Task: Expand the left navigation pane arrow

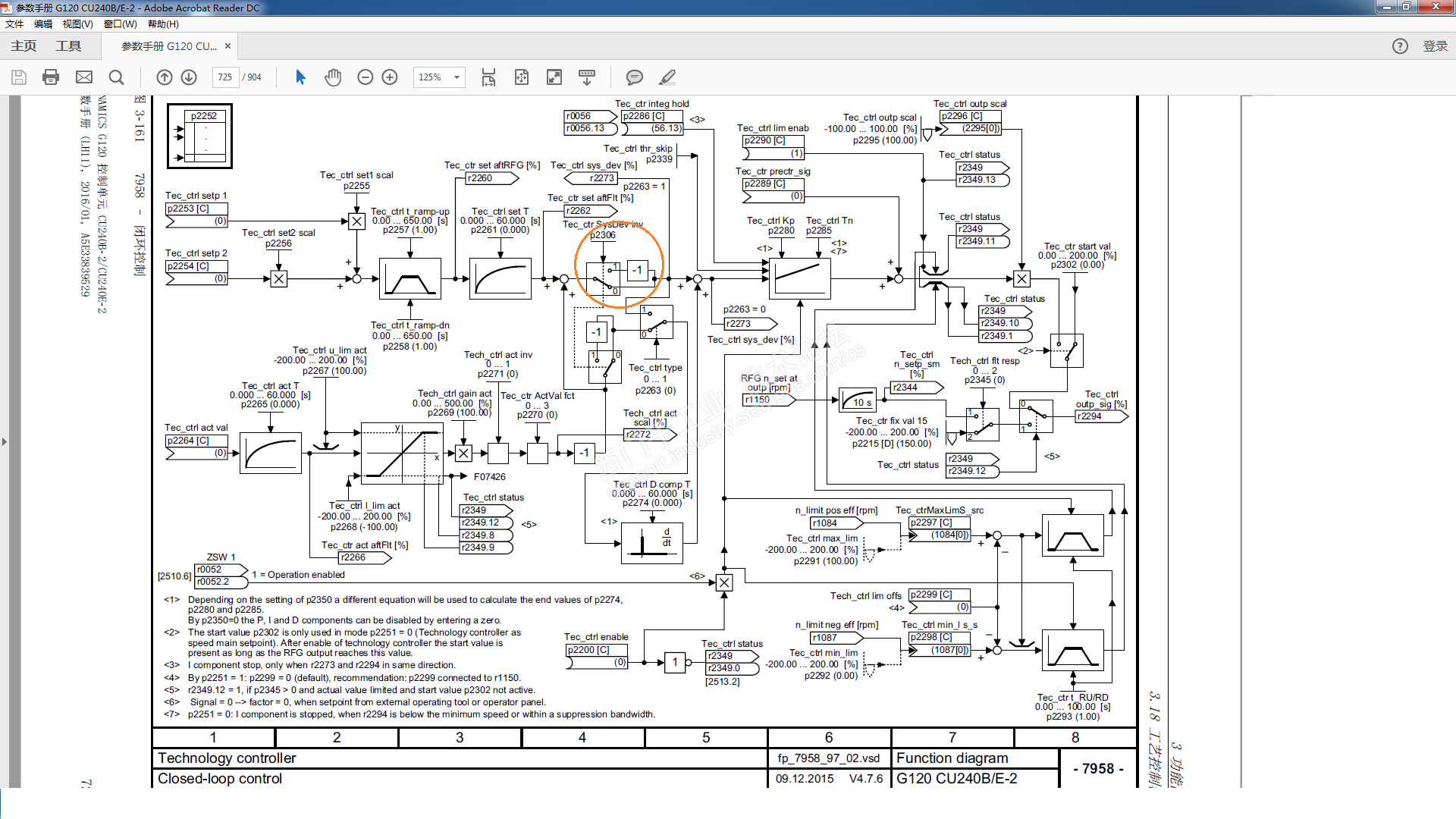Action: 5,441
